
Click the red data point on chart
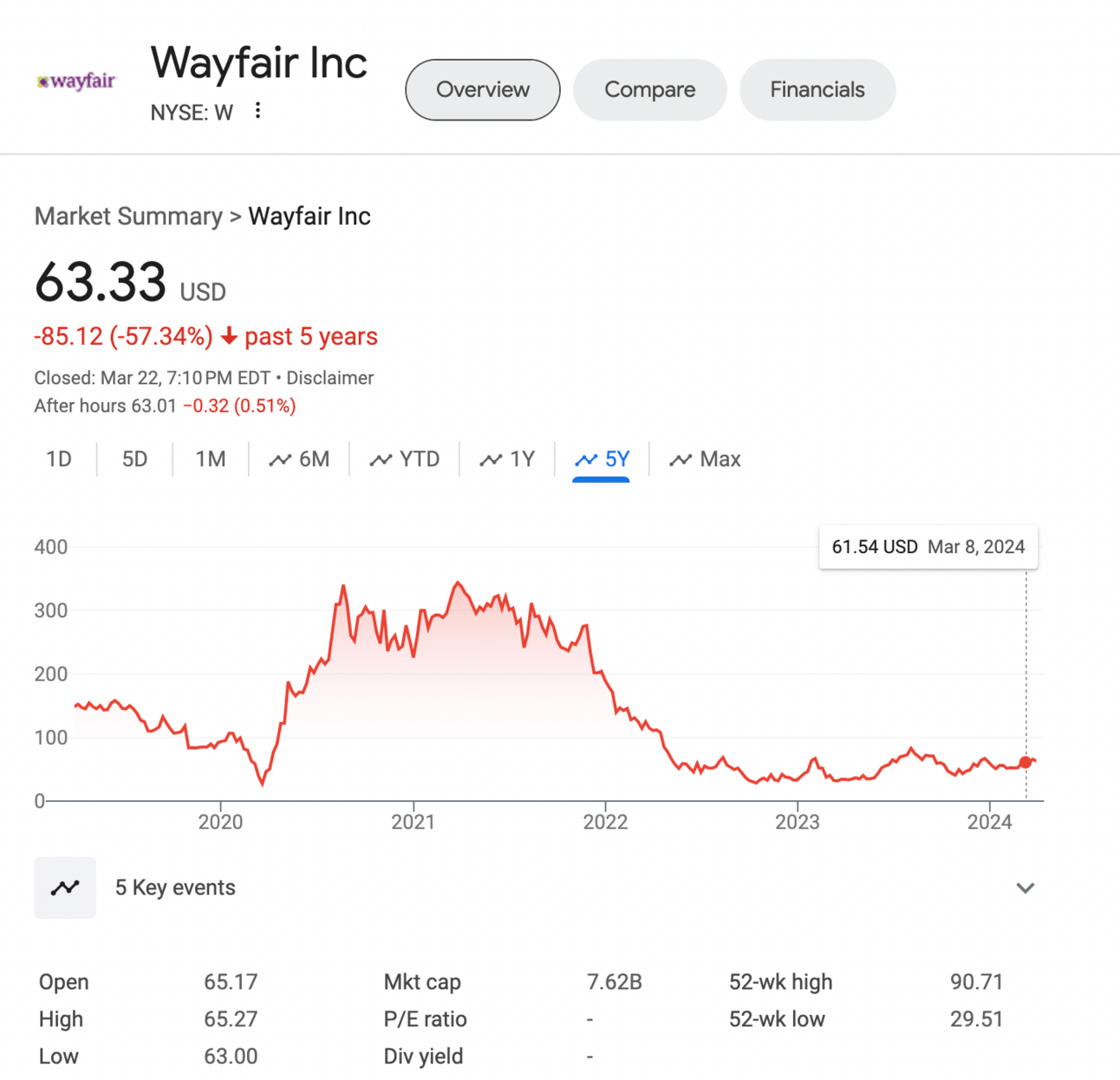1026,763
